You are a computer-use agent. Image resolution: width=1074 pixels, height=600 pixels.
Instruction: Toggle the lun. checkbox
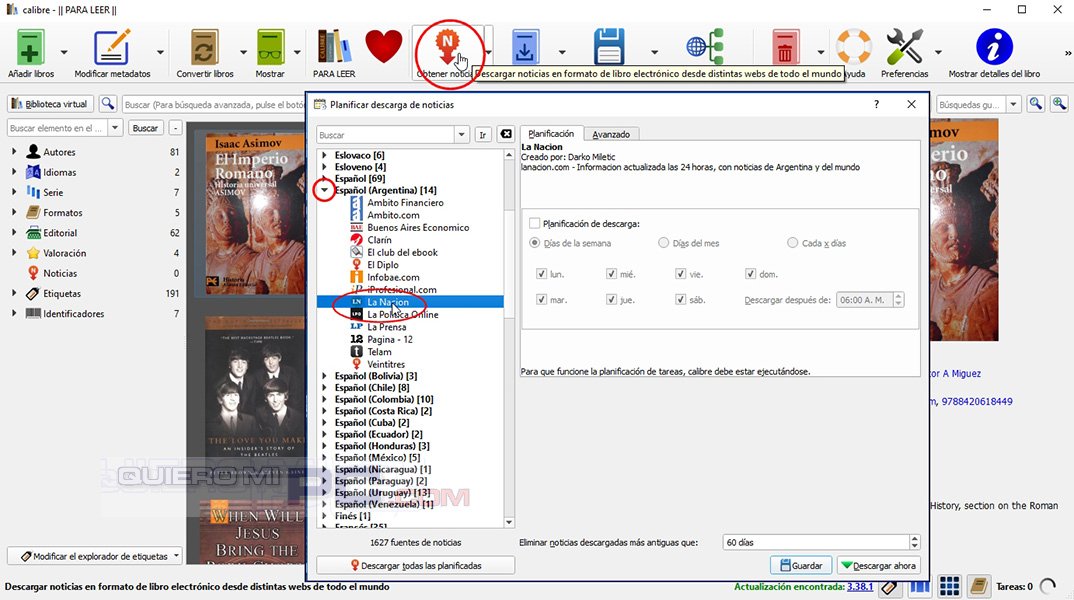click(x=541, y=274)
